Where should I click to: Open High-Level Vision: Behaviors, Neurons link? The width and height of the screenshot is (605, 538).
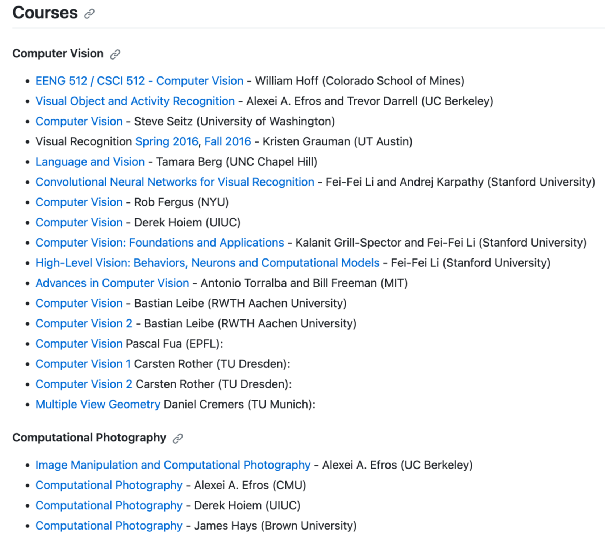pos(207,263)
